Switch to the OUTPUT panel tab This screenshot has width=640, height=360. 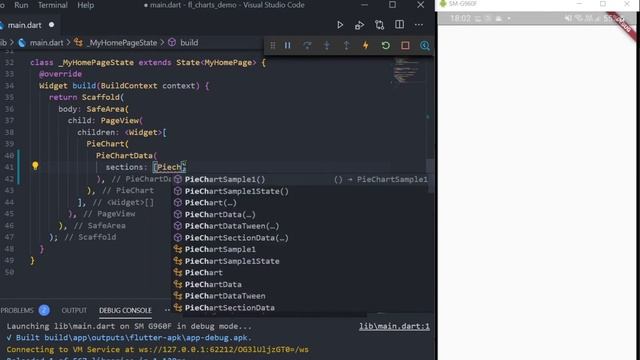point(74,310)
